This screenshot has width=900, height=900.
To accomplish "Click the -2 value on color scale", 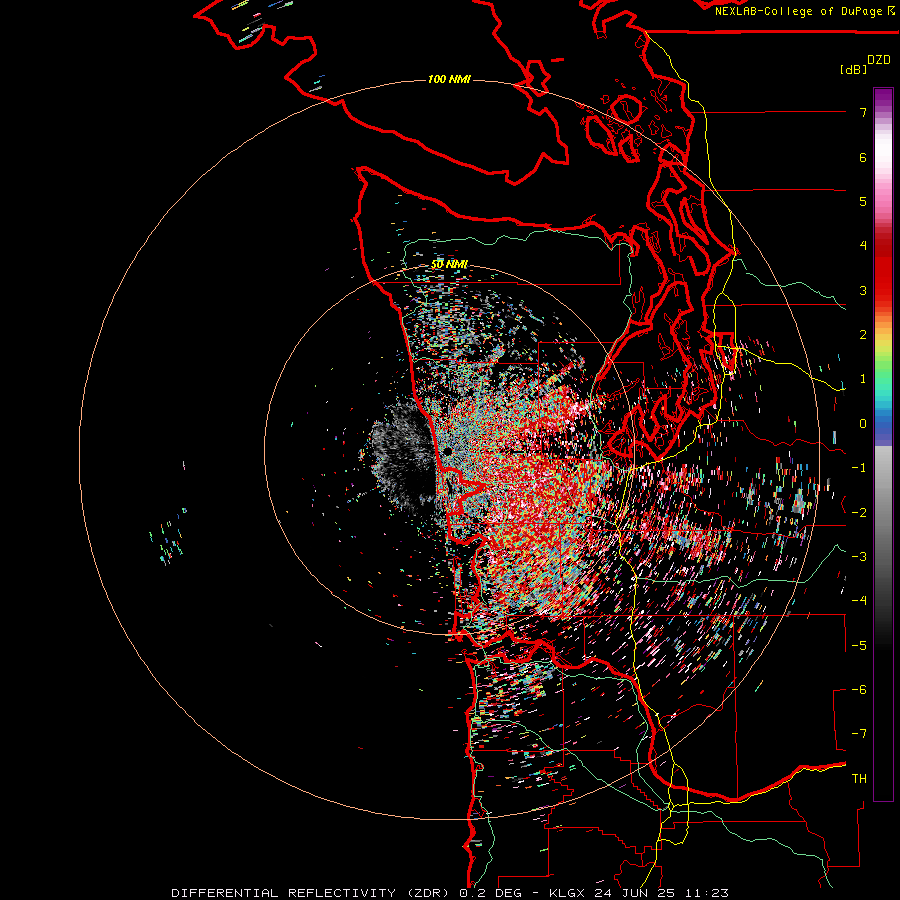I will pyautogui.click(x=859, y=513).
